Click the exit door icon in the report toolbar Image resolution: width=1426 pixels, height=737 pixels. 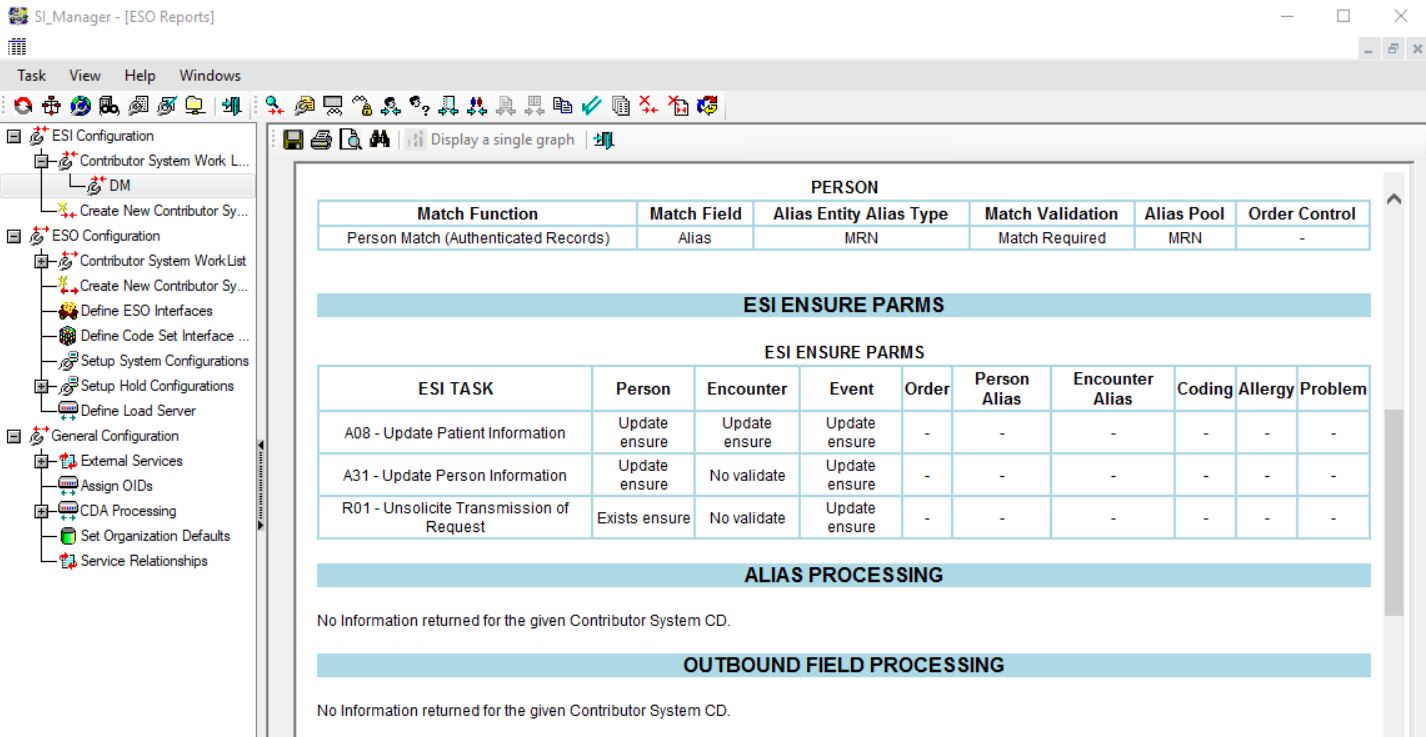pos(604,140)
